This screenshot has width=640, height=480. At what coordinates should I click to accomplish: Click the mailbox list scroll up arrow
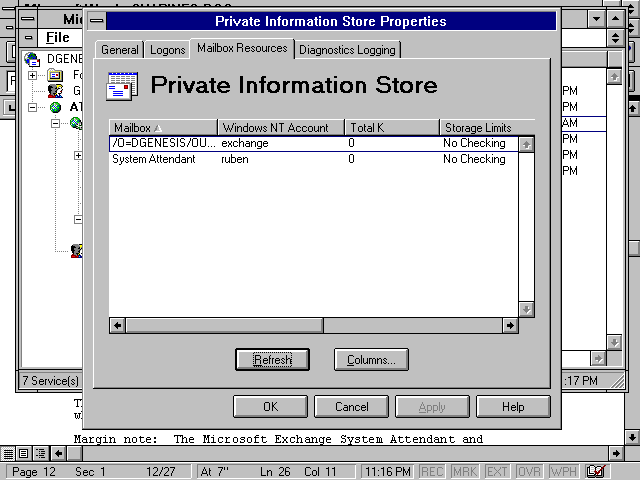[527, 144]
